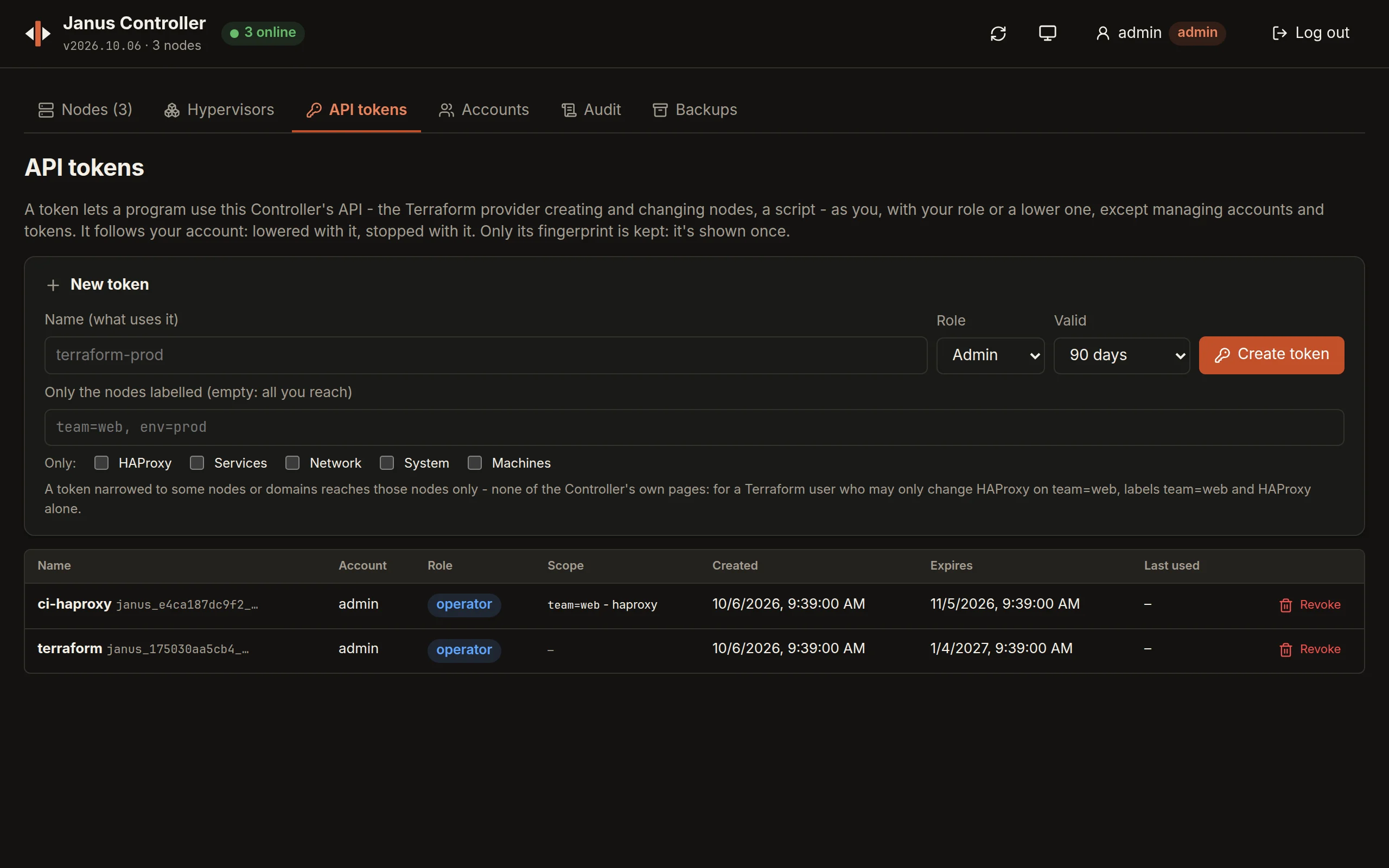Enable the HAProxy checkbox
This screenshot has width=1389, height=868.
(101, 463)
